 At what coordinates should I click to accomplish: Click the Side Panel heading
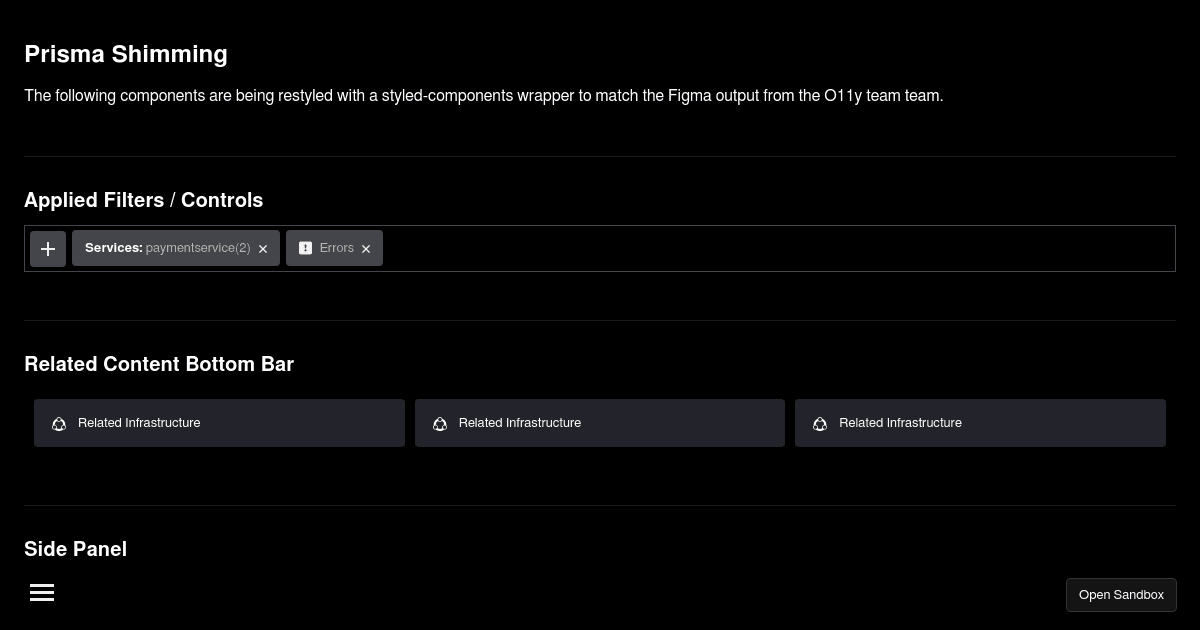pos(75,549)
